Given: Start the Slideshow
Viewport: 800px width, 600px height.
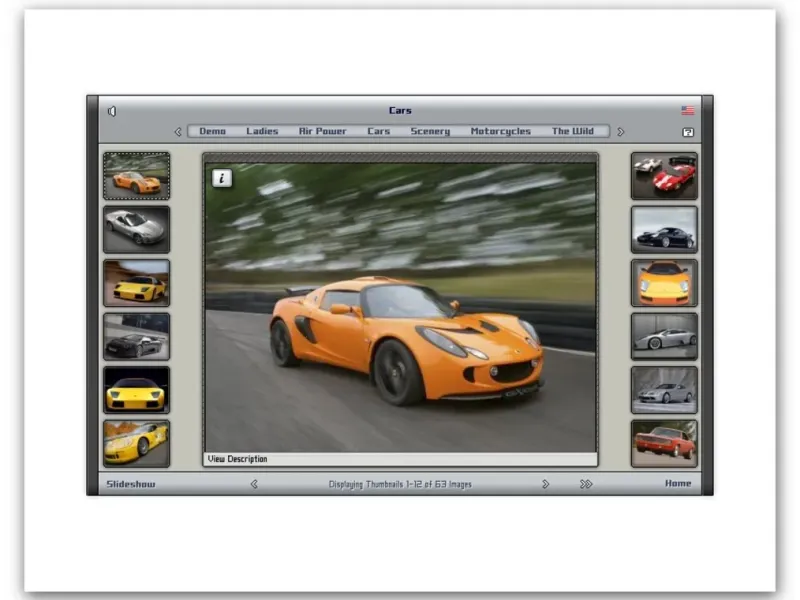Looking at the screenshot, I should coord(131,484).
